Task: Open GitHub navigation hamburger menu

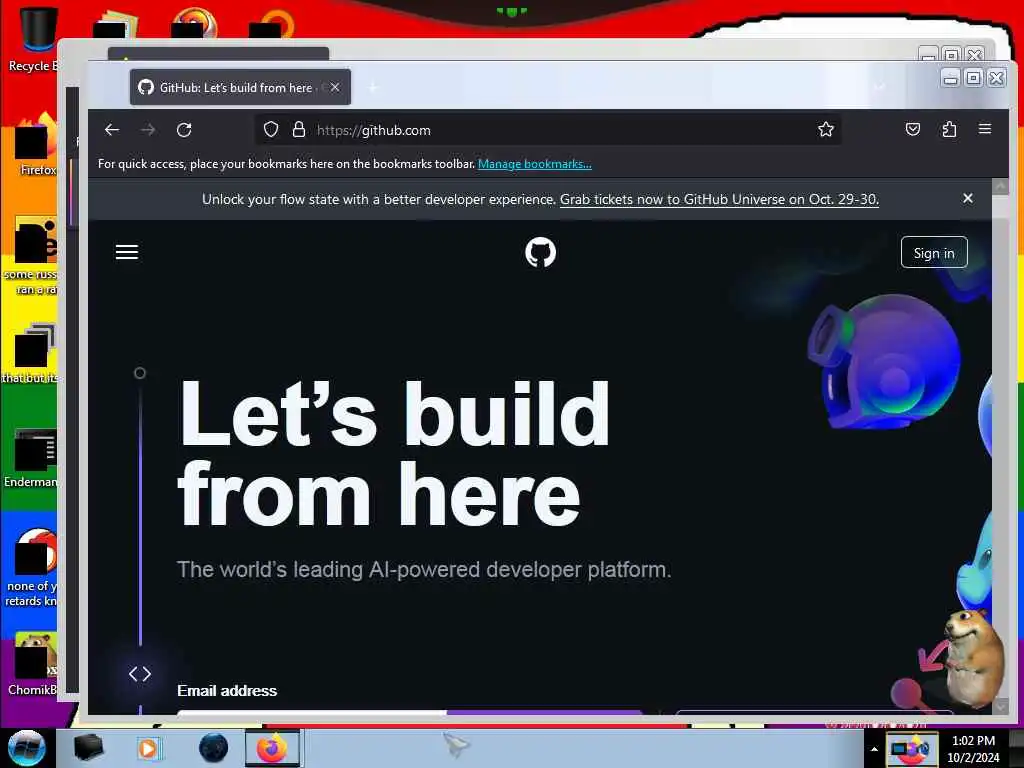Action: pyautogui.click(x=127, y=252)
